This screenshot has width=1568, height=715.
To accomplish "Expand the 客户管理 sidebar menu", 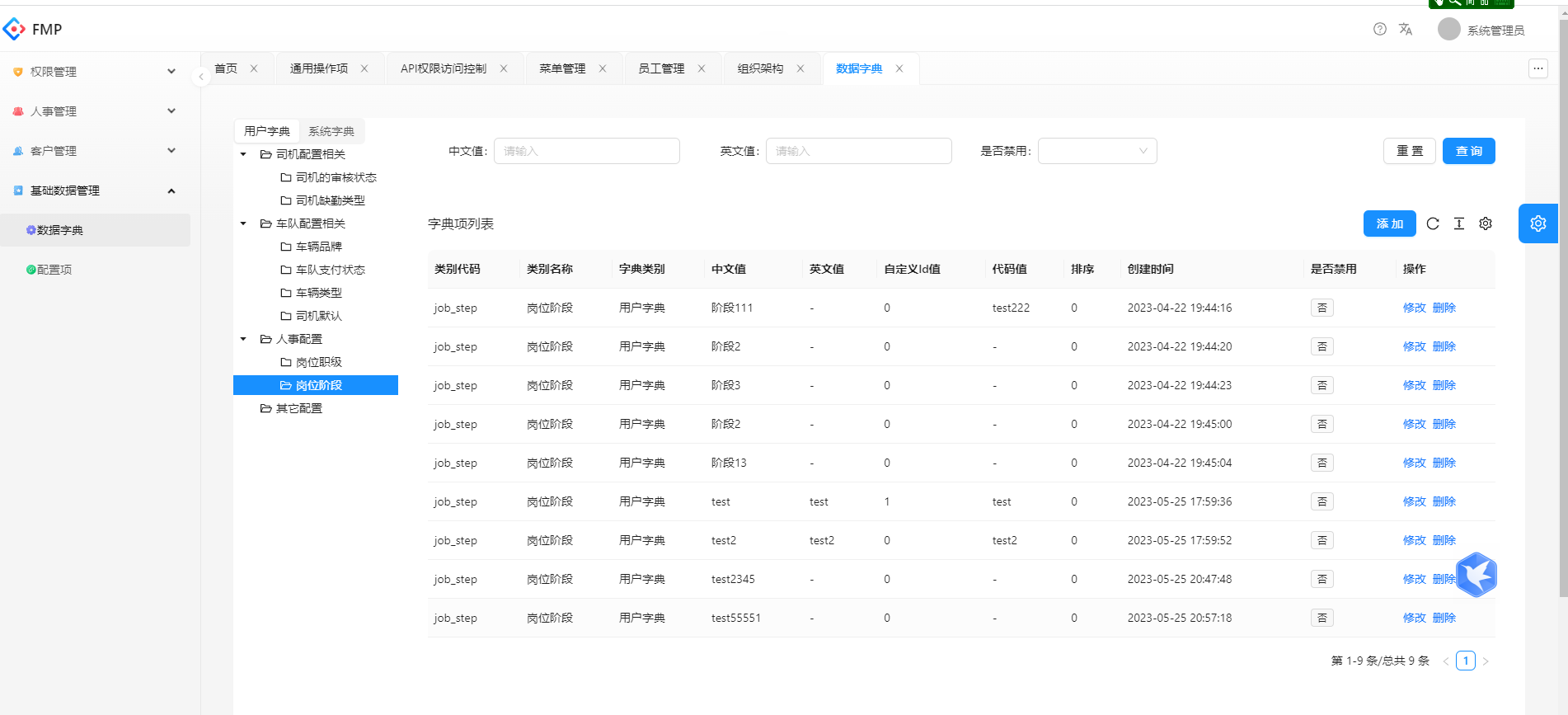I will (x=171, y=151).
